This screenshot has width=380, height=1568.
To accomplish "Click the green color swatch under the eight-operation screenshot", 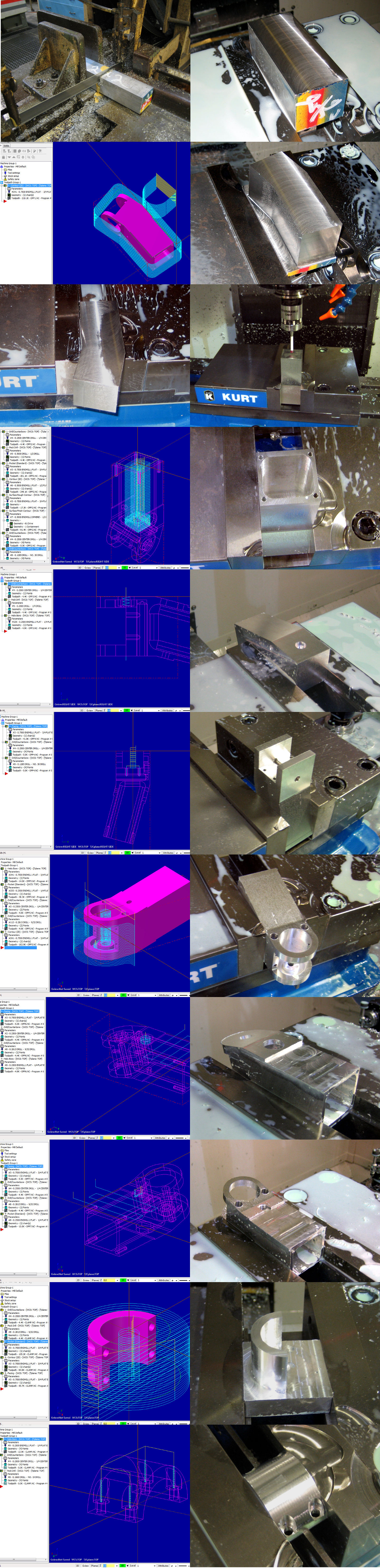I will point(125,567).
